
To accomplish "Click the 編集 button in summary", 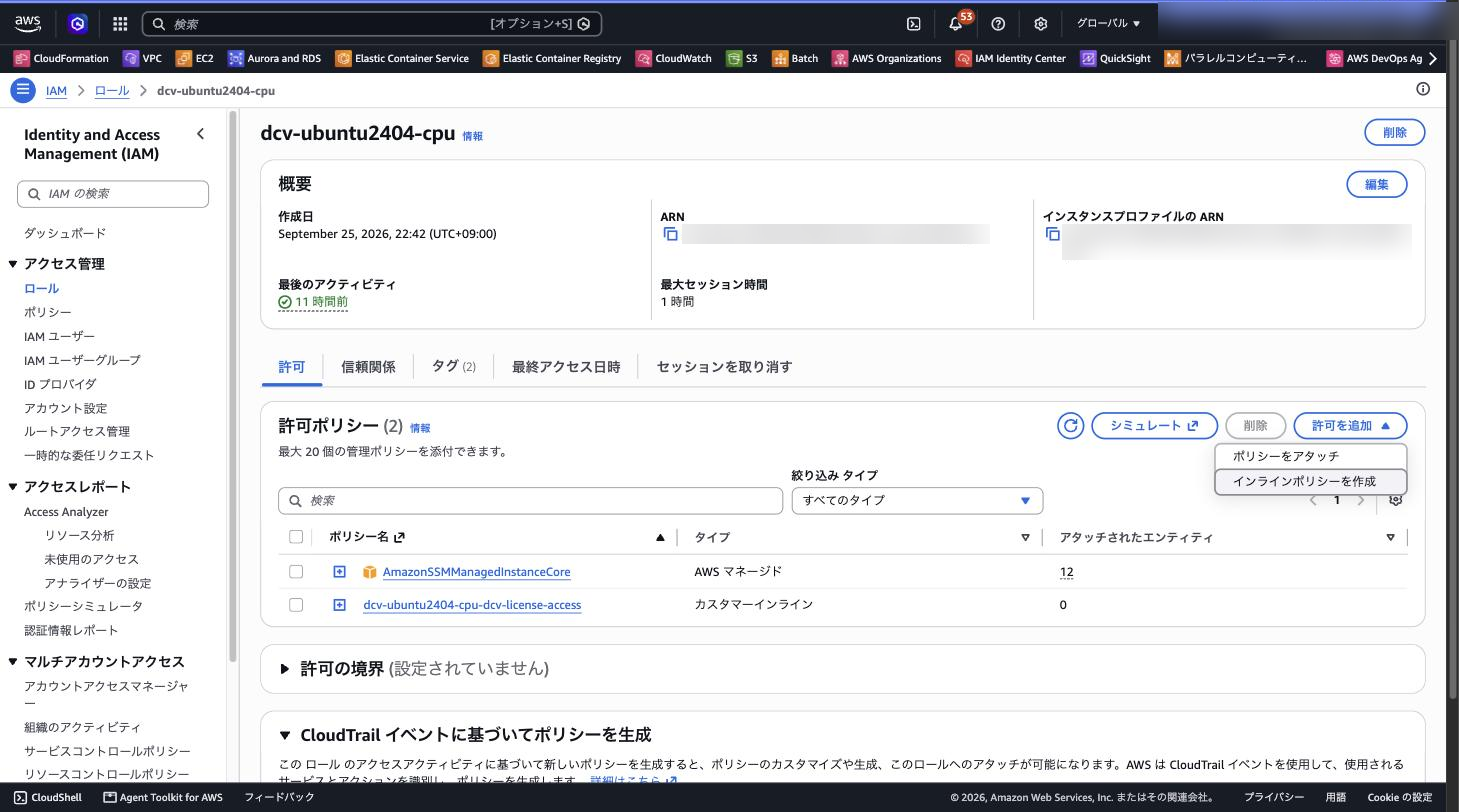I will 1377,184.
